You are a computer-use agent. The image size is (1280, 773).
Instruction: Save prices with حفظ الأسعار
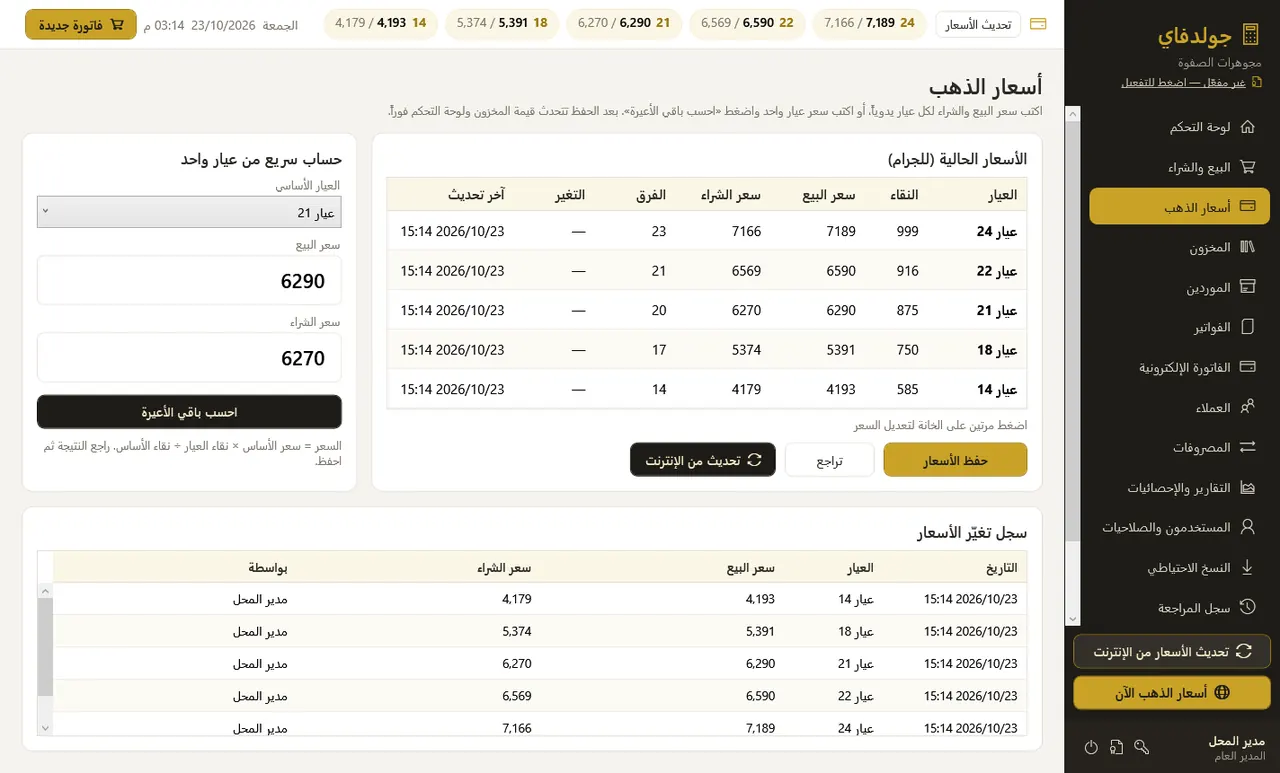(x=956, y=460)
